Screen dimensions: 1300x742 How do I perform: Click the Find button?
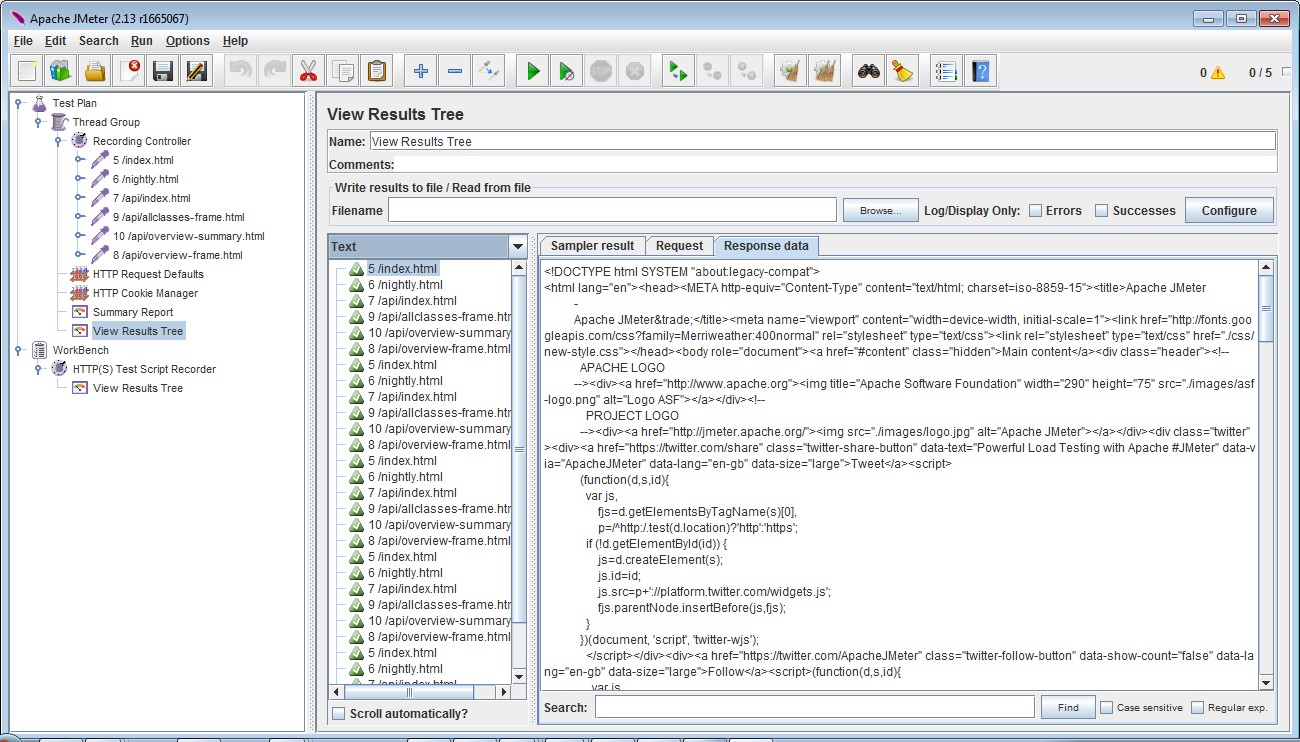[x=1068, y=707]
